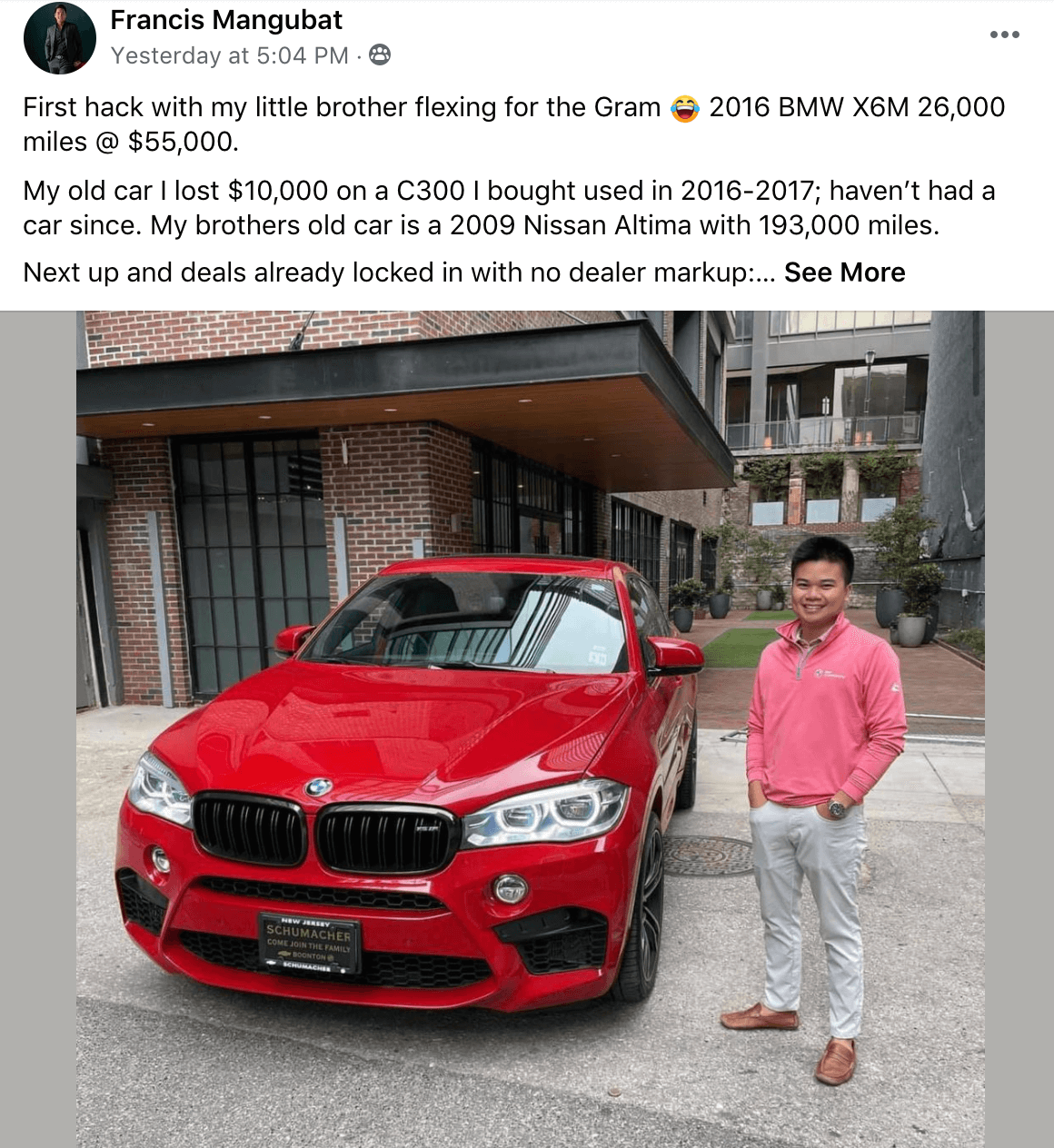Click the laughing emoji in post text
1054x1148 pixels.
[685, 108]
